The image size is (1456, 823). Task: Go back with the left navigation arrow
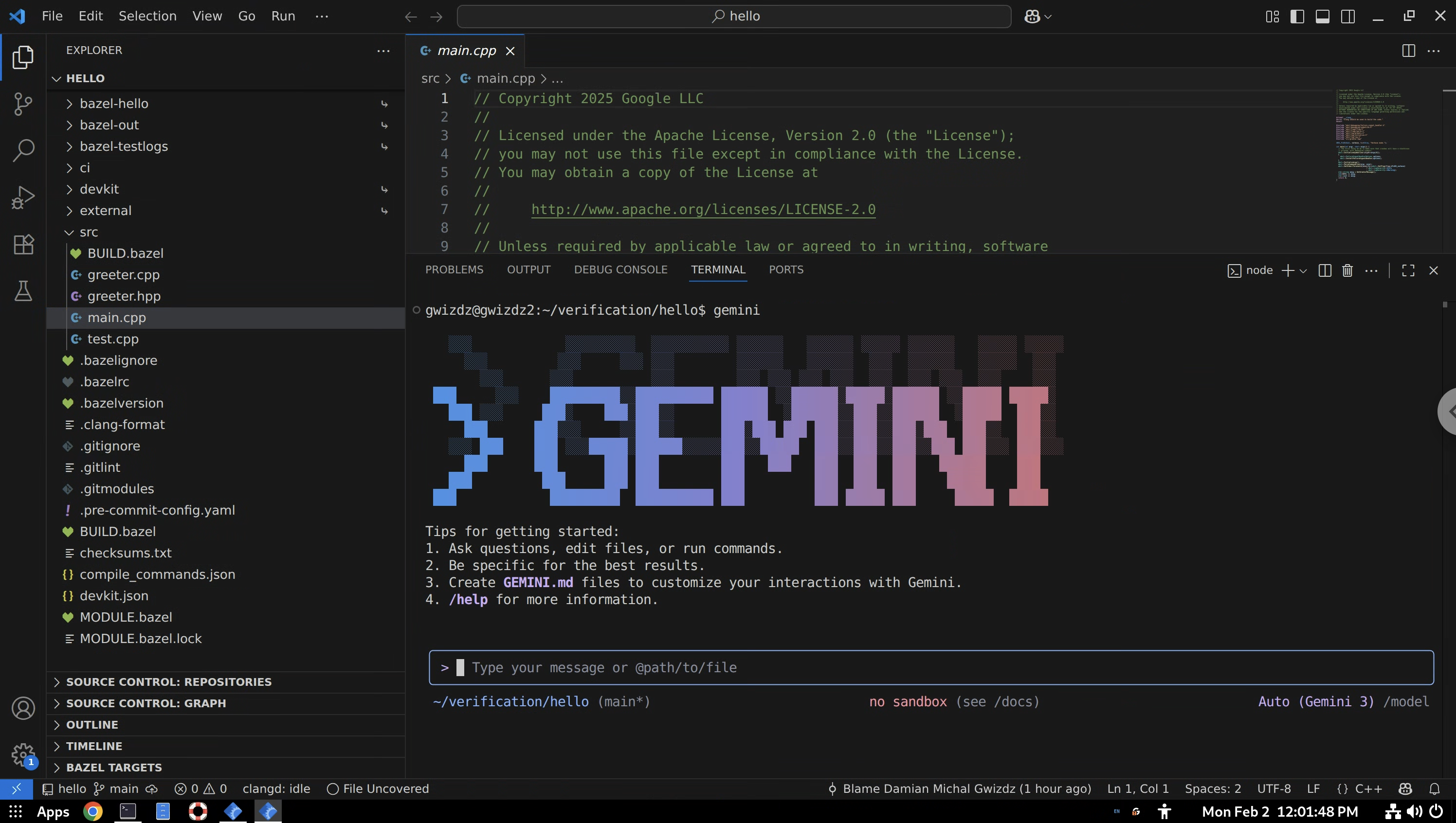(411, 17)
